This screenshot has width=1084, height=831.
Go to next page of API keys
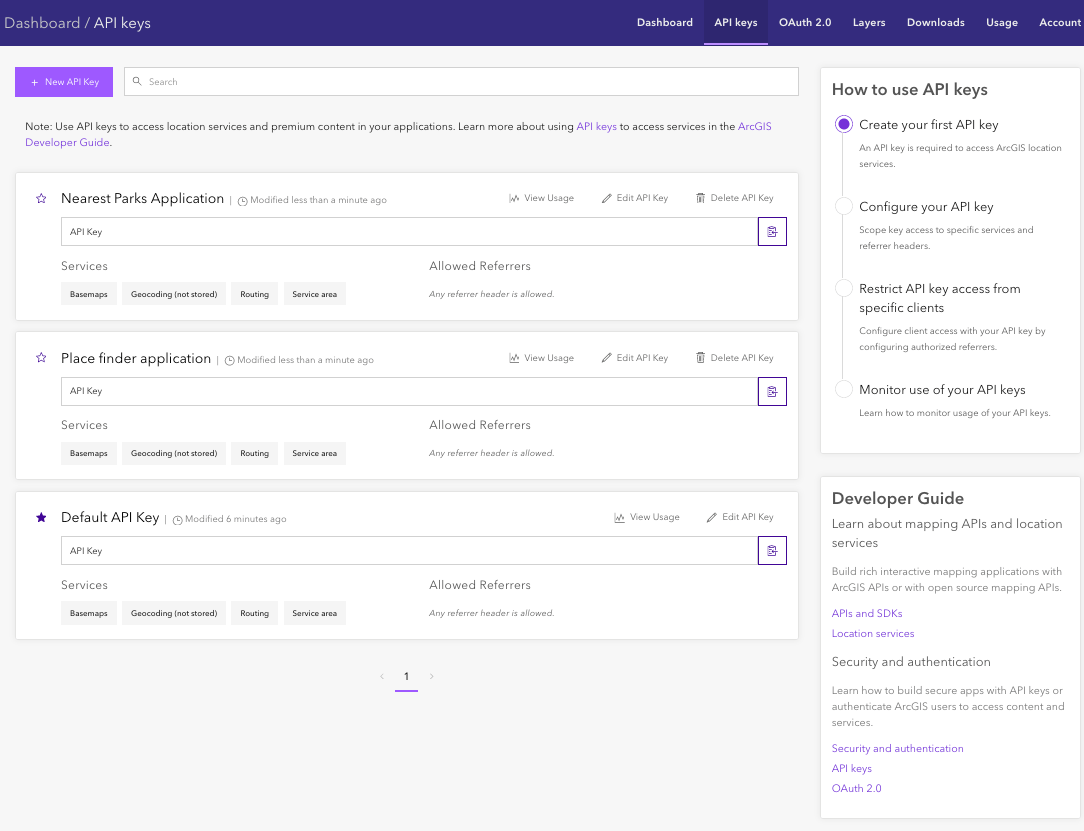[431, 677]
